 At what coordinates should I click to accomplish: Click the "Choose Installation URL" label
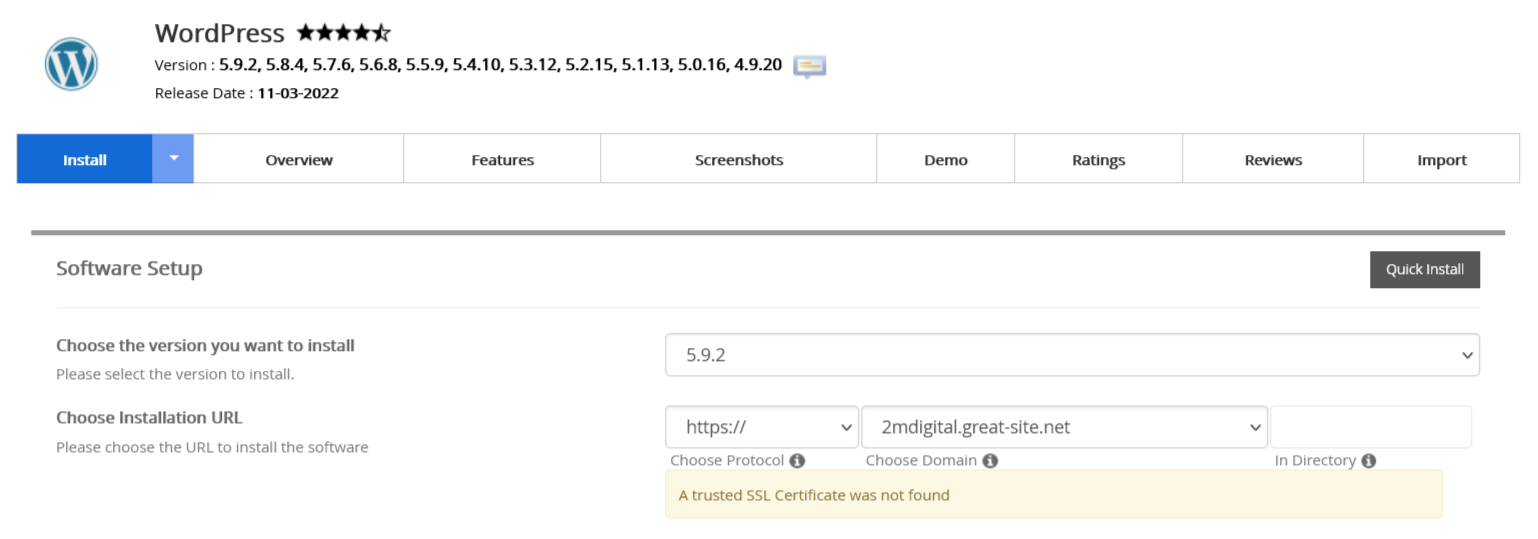[149, 417]
